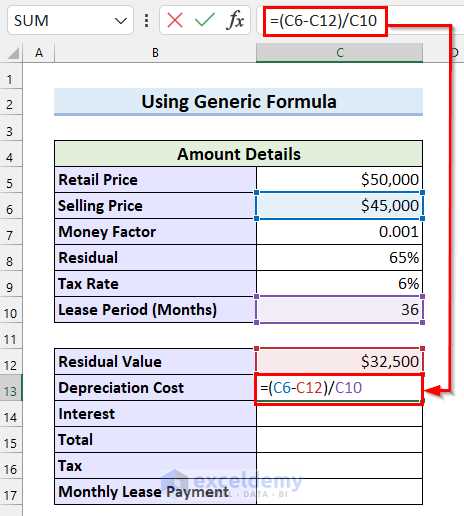Select the 'Residual Value' label cell
464x516 pixels.
[x=155, y=362]
